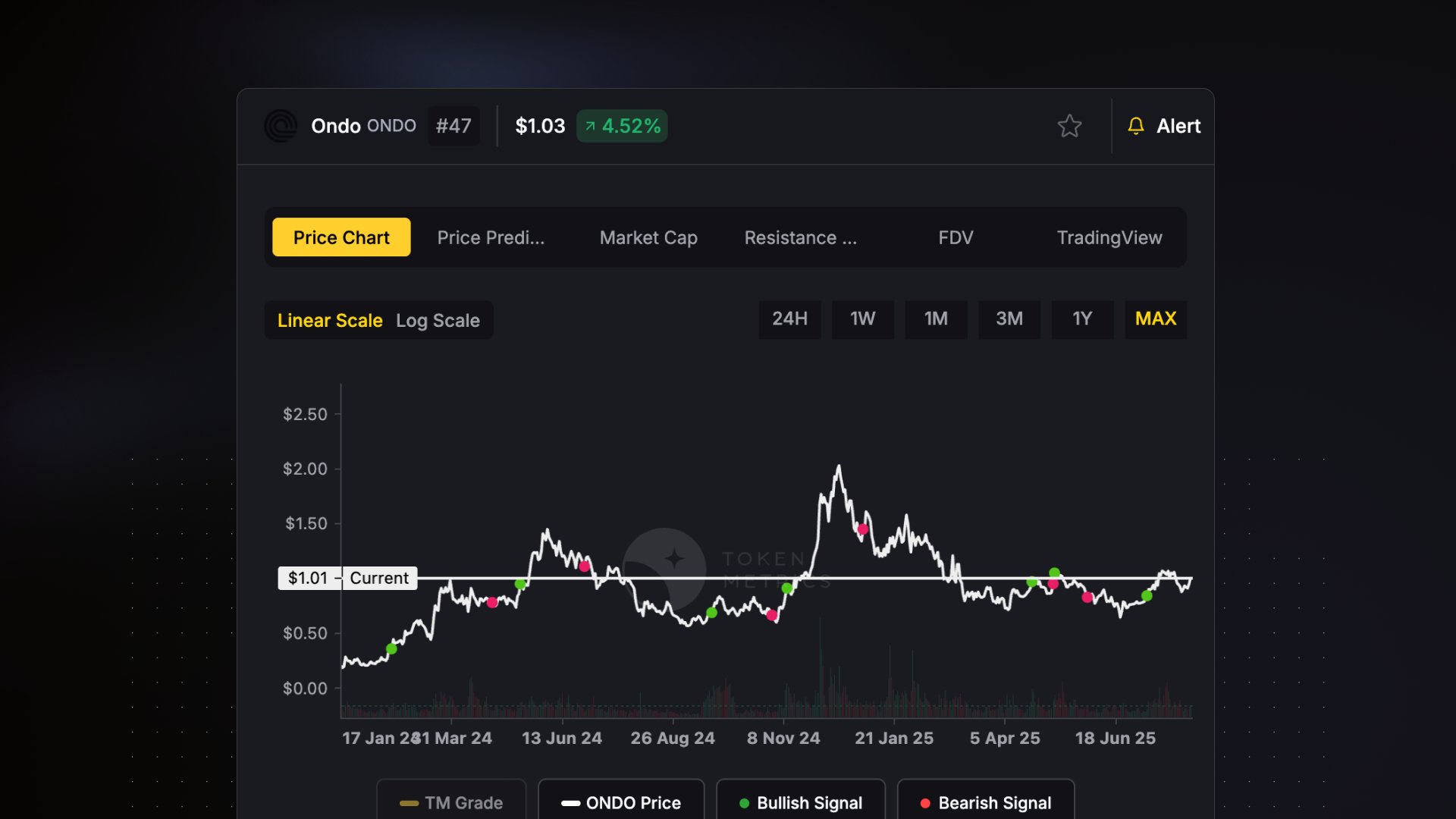The height and width of the screenshot is (819, 1456).
Task: Switch to the Price Prediction tab
Action: point(491,237)
